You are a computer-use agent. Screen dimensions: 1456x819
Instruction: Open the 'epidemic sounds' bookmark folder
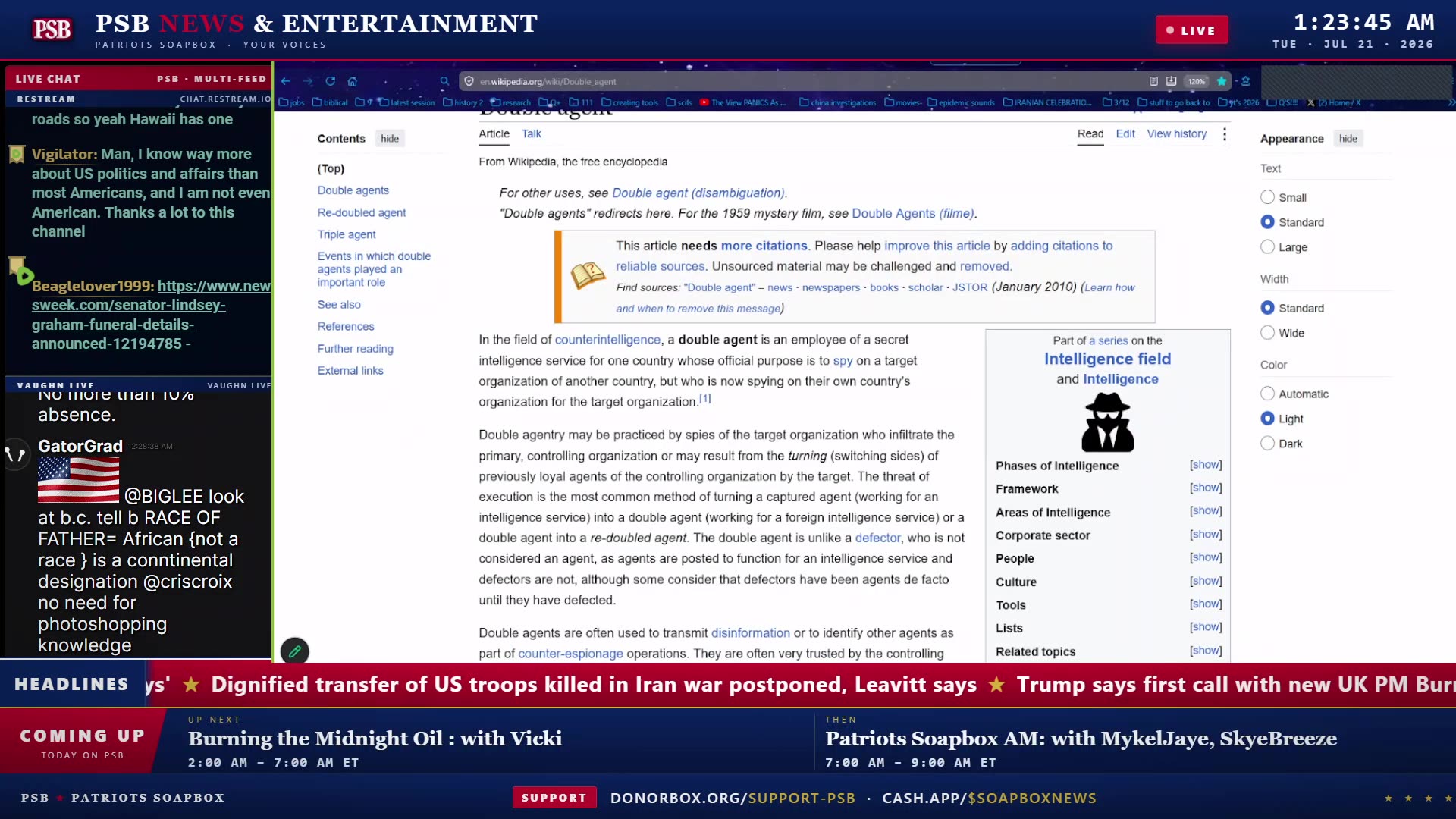point(961,102)
